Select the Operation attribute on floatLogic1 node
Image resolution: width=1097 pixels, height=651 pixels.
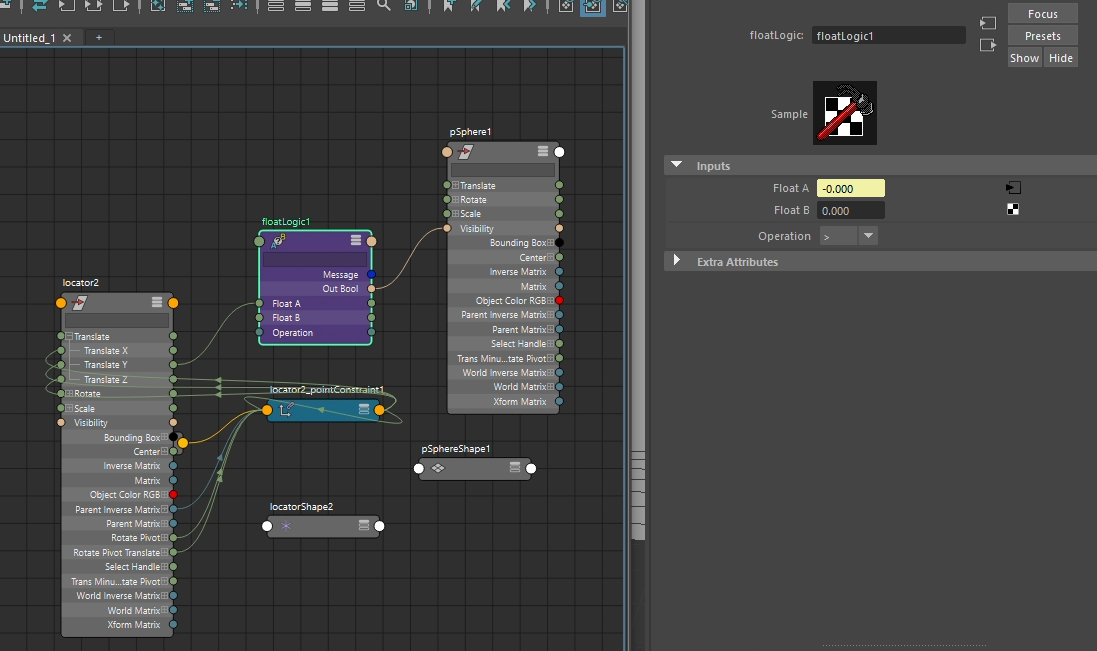point(292,333)
